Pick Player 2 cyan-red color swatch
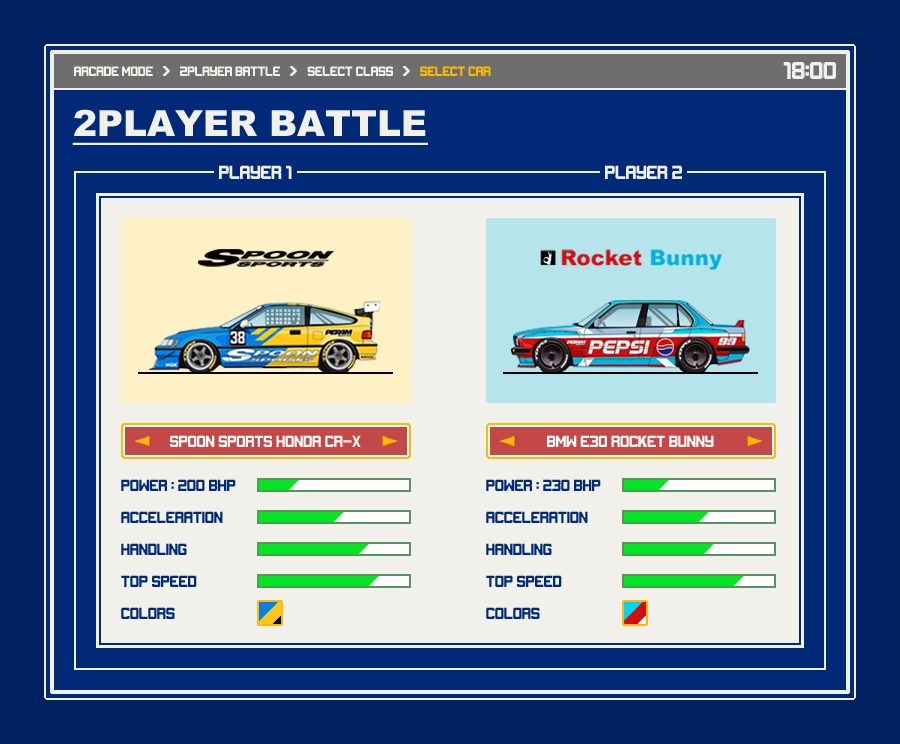The height and width of the screenshot is (744, 900). [x=635, y=613]
